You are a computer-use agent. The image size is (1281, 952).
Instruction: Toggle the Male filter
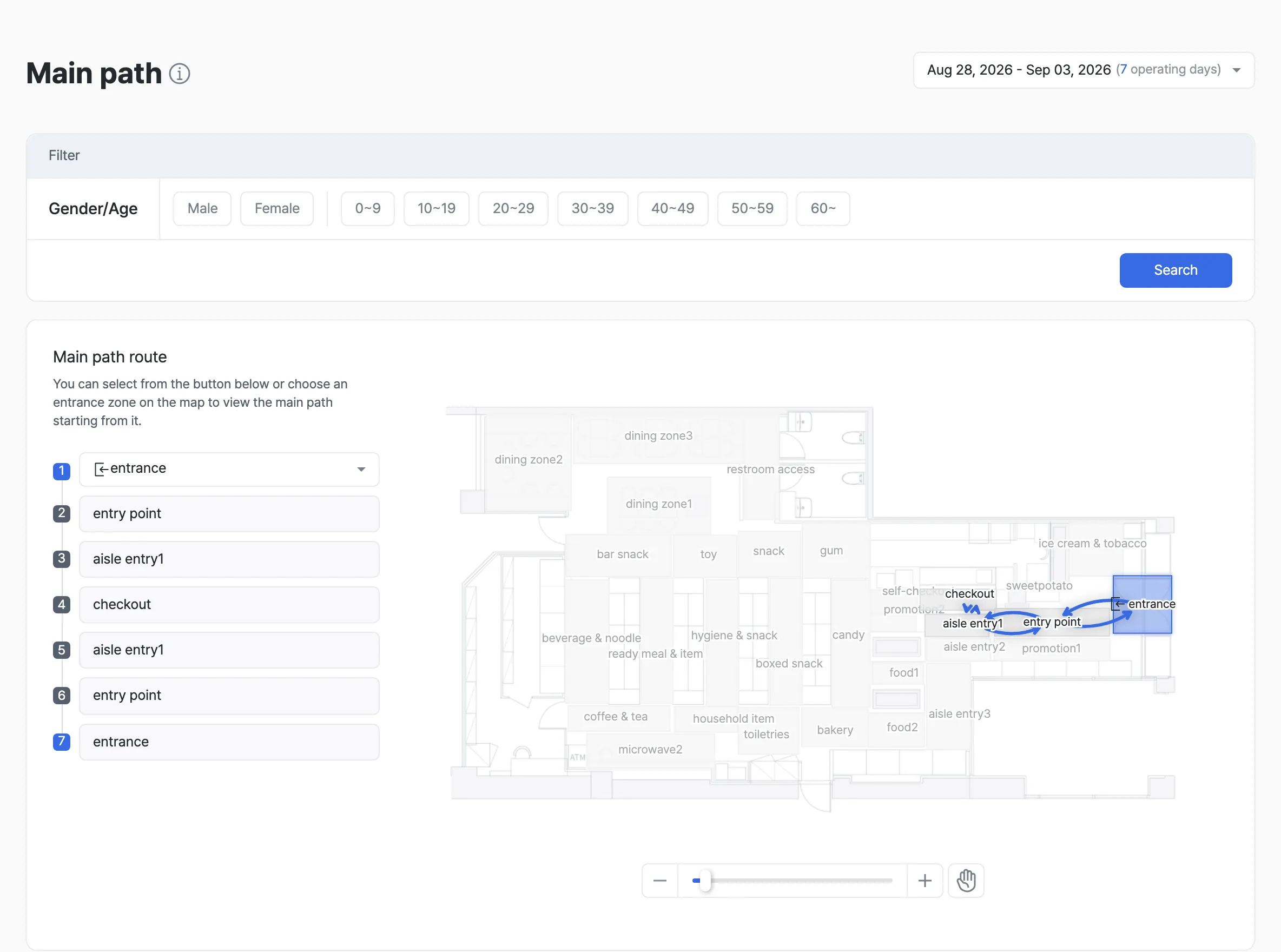point(202,209)
